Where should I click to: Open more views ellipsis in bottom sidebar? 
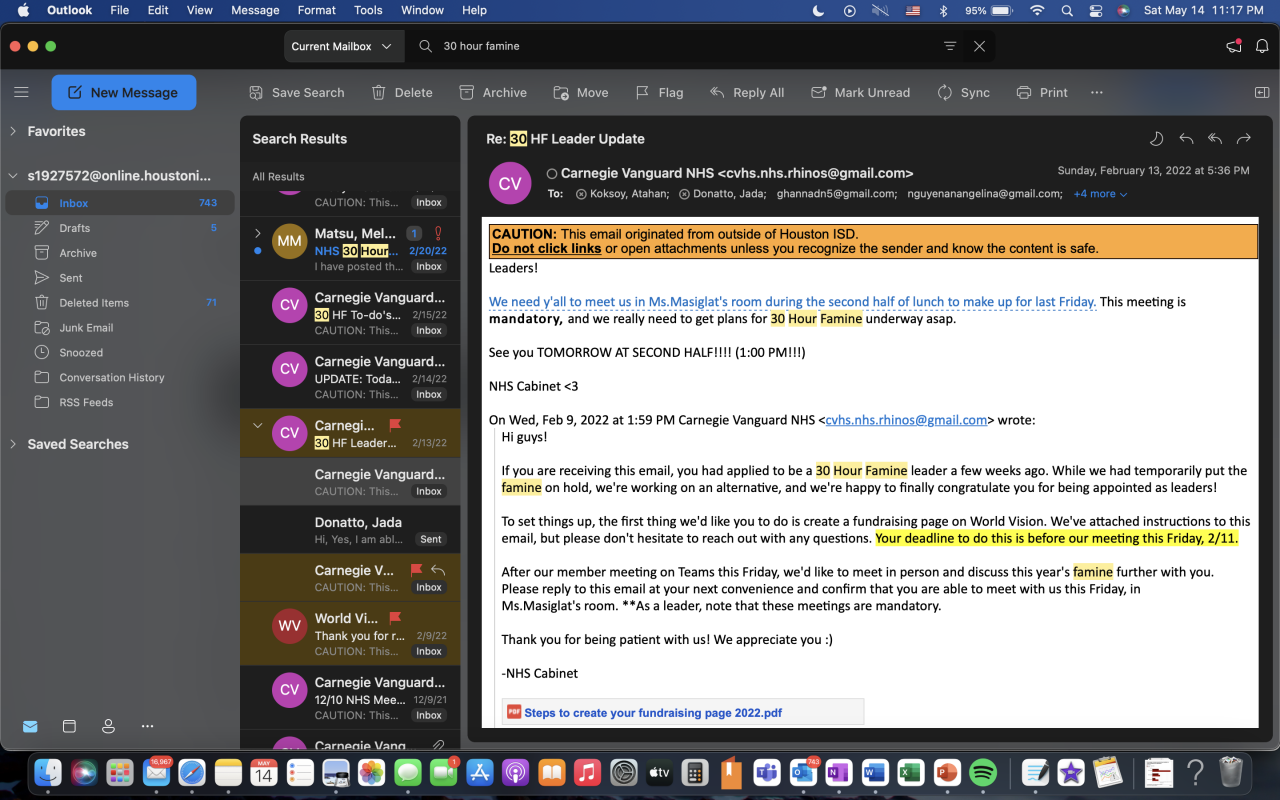tap(147, 726)
